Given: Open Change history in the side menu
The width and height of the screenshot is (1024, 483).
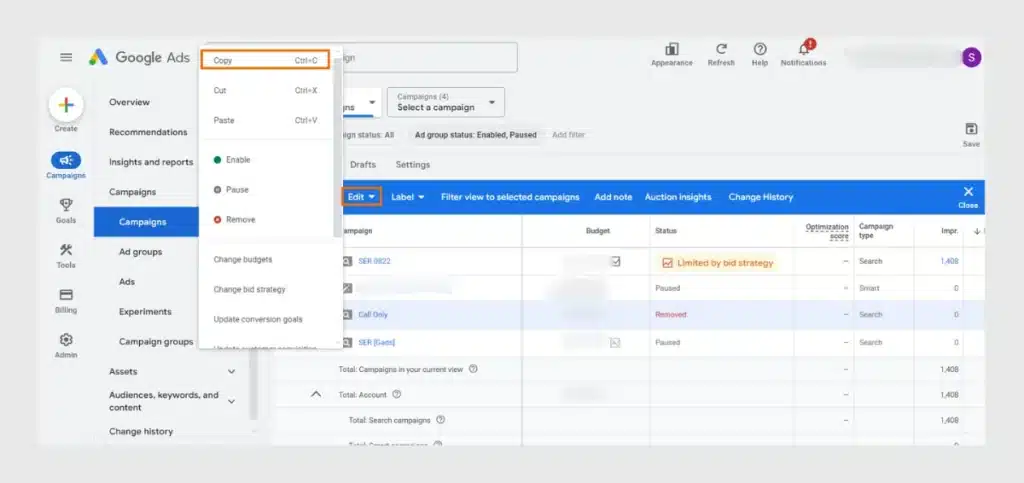Looking at the screenshot, I should point(141,431).
